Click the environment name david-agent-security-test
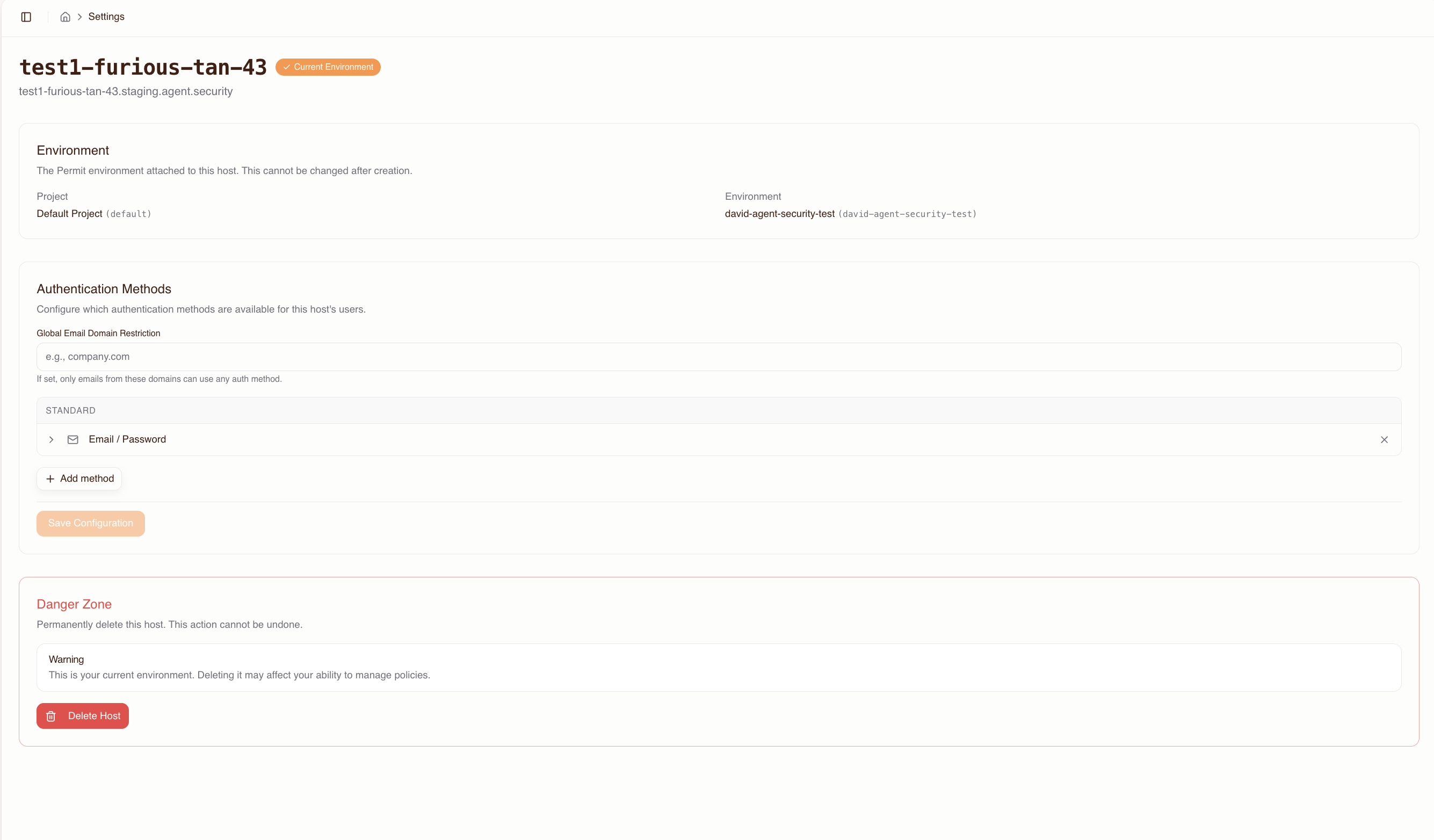1434x840 pixels. click(779, 214)
